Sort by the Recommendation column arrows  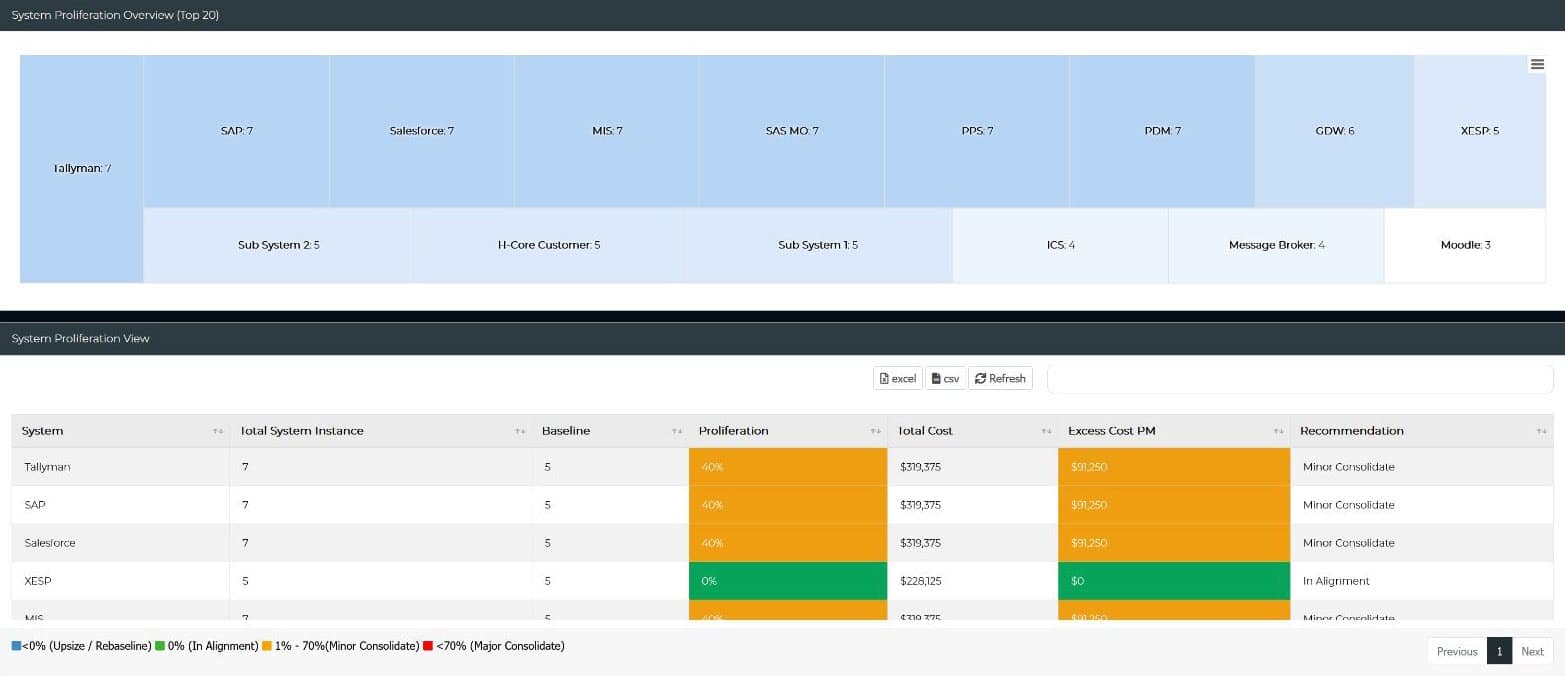click(1541, 431)
